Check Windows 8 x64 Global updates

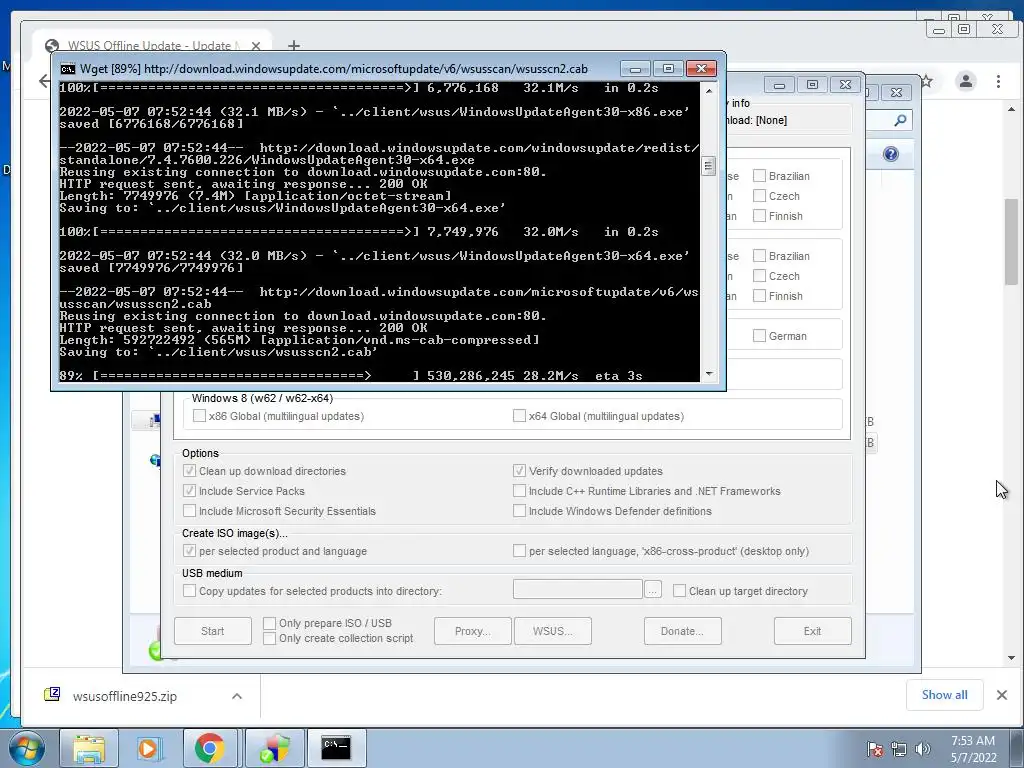pos(519,416)
